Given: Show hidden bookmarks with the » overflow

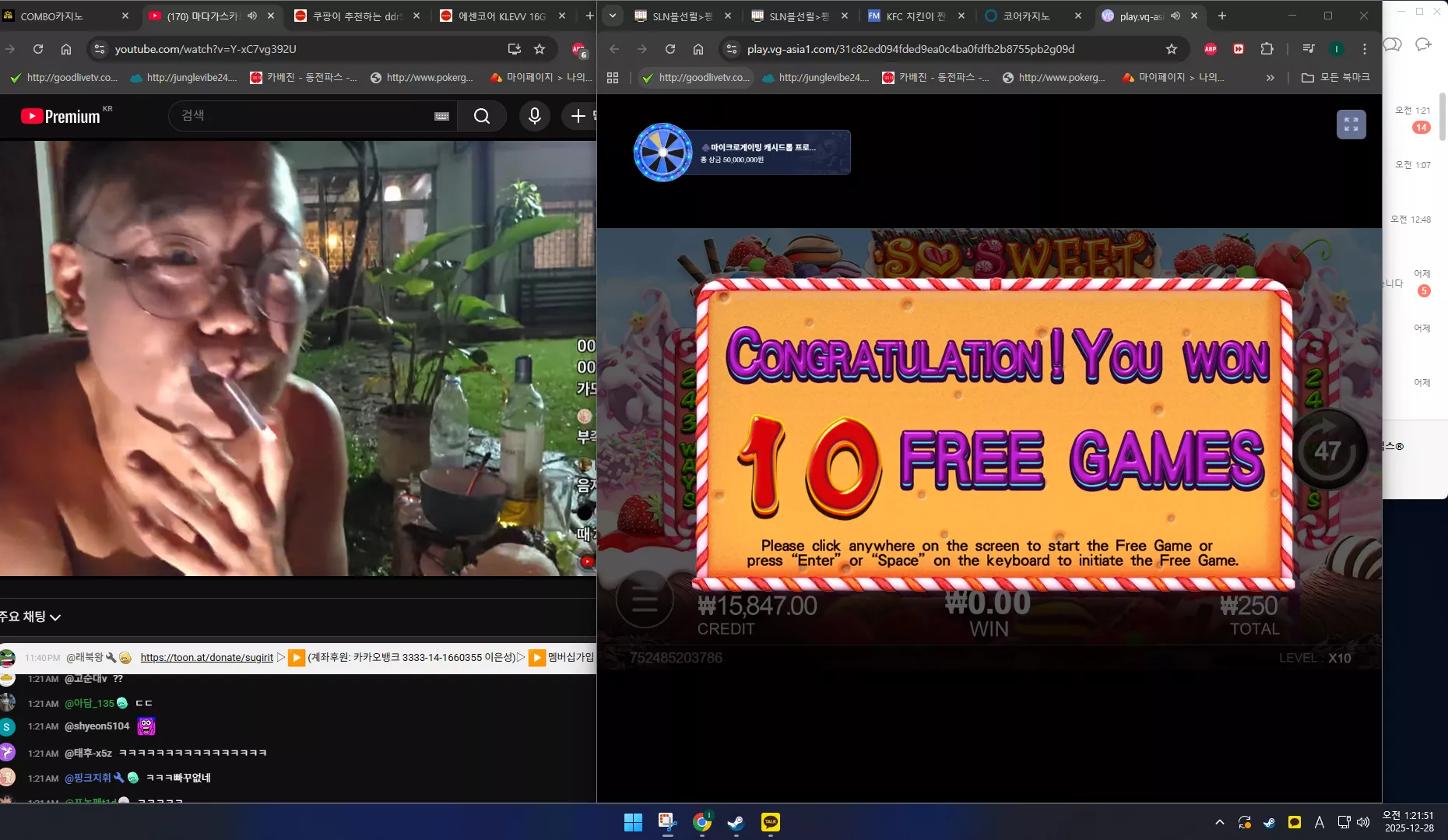Looking at the screenshot, I should click(x=1271, y=78).
